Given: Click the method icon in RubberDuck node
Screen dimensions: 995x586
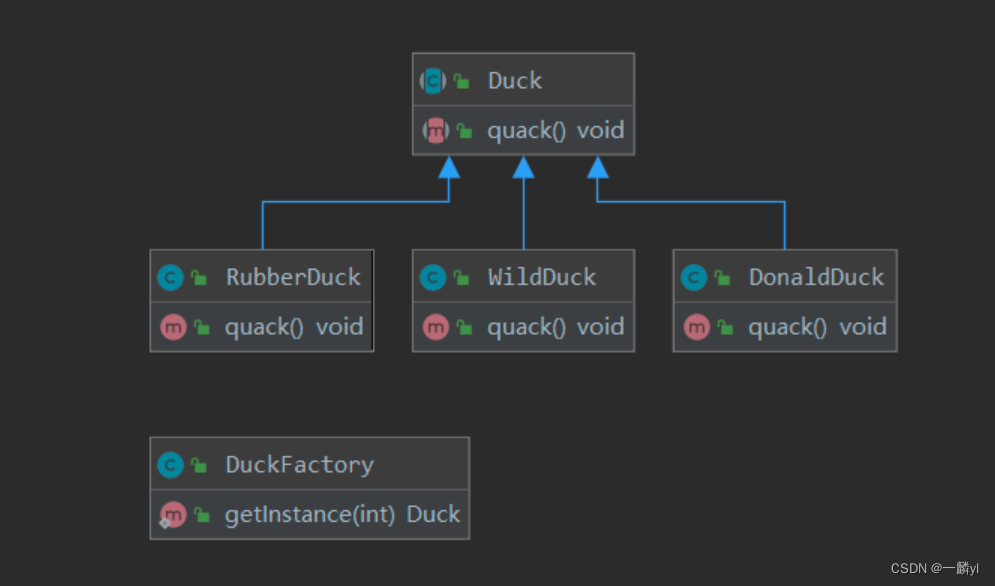Looking at the screenshot, I should tap(172, 327).
